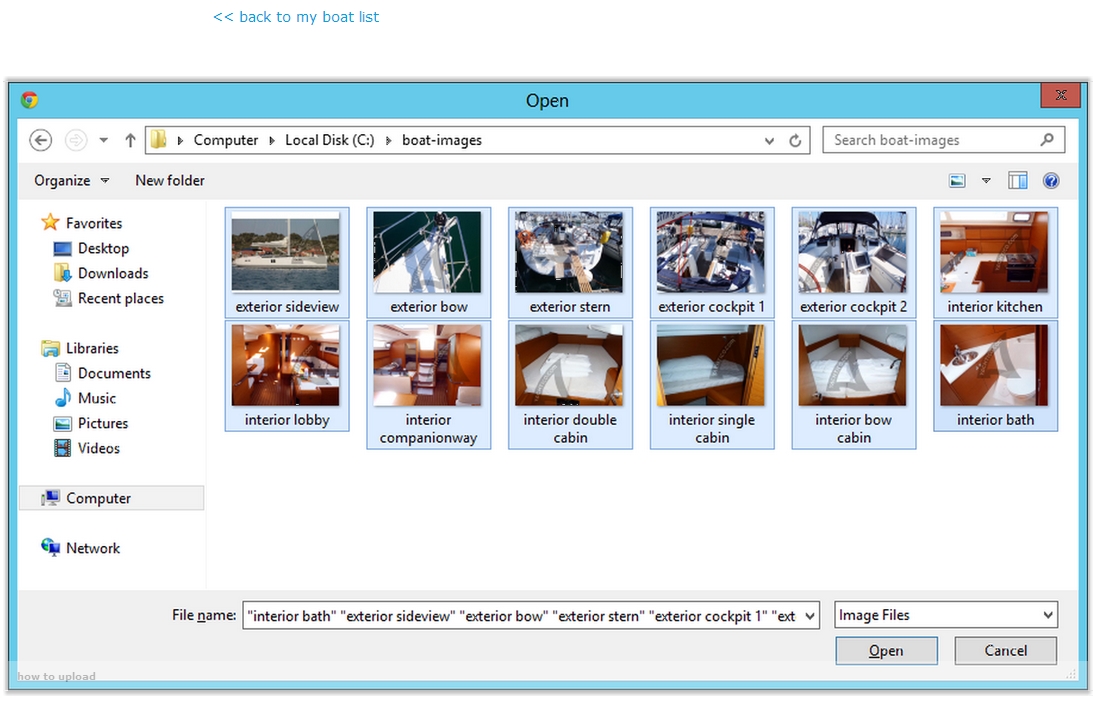Click the Up one level arrow

pyautogui.click(x=130, y=141)
